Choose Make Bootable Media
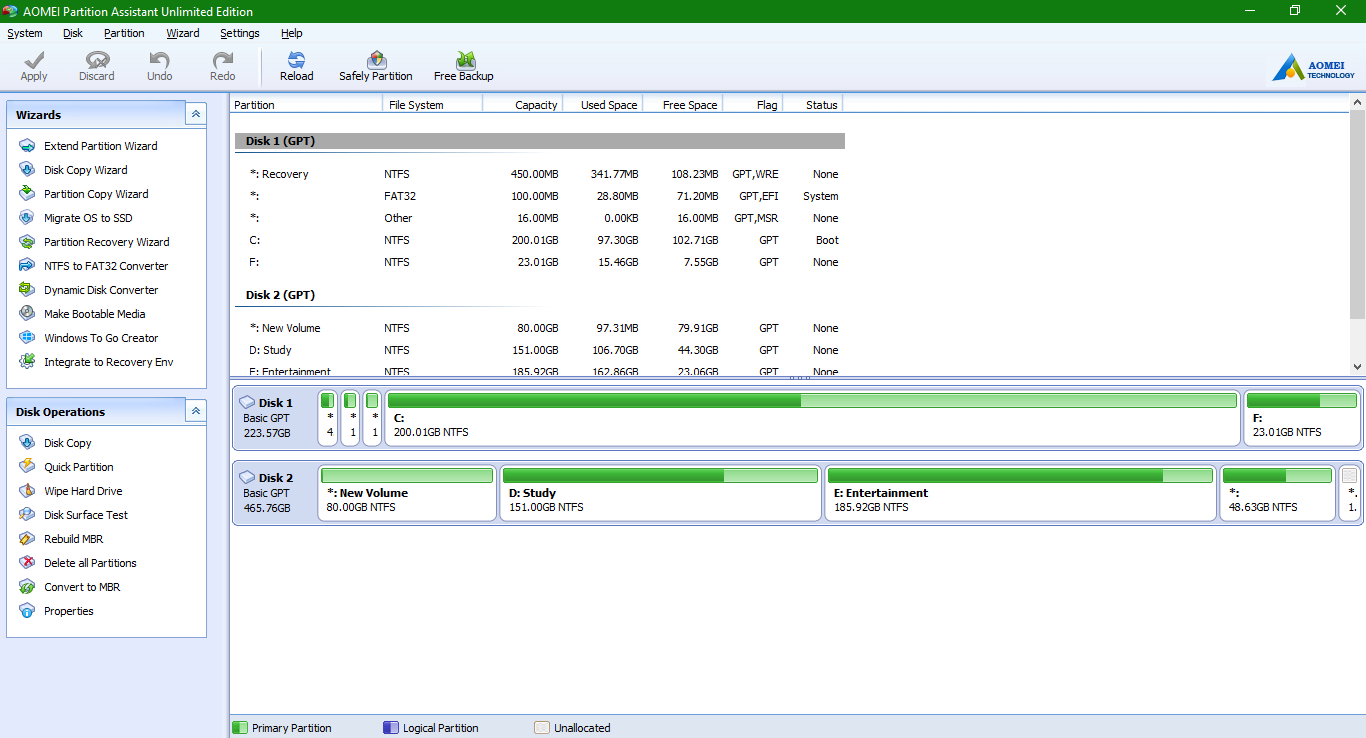The width and height of the screenshot is (1366, 738). (95, 314)
